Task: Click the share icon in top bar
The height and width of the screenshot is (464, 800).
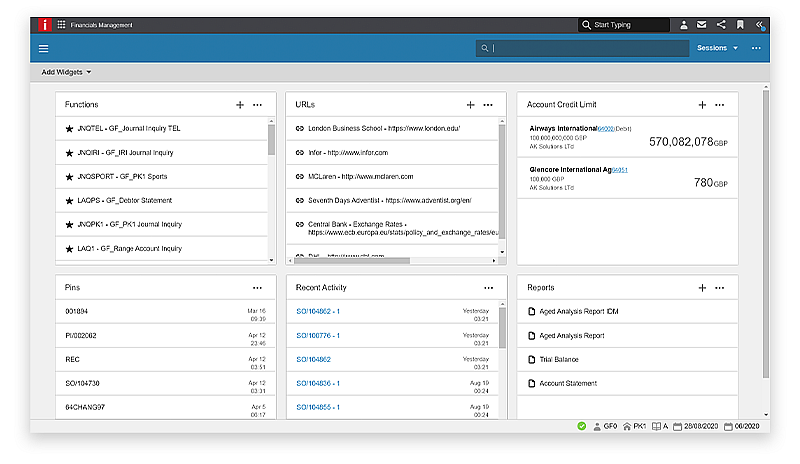Action: click(721, 24)
